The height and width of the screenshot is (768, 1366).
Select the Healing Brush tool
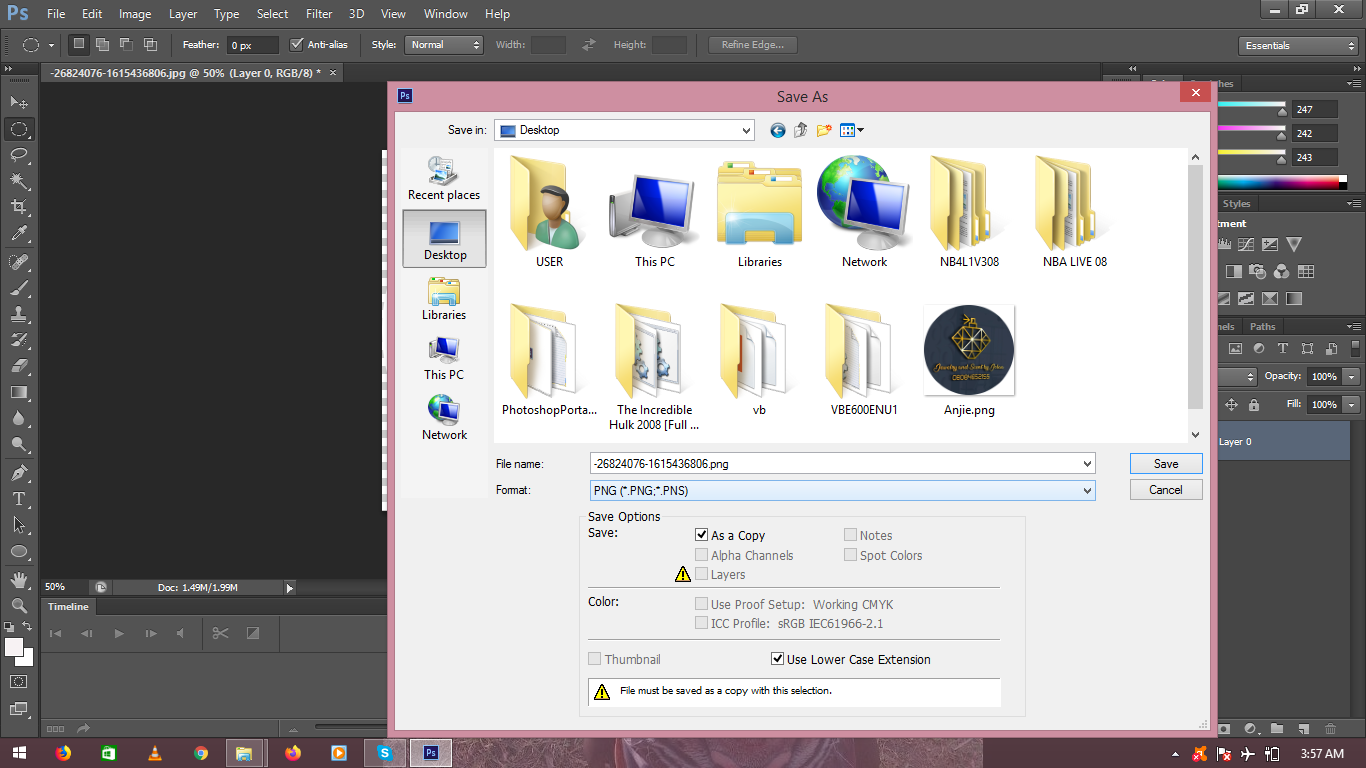pyautogui.click(x=19, y=262)
